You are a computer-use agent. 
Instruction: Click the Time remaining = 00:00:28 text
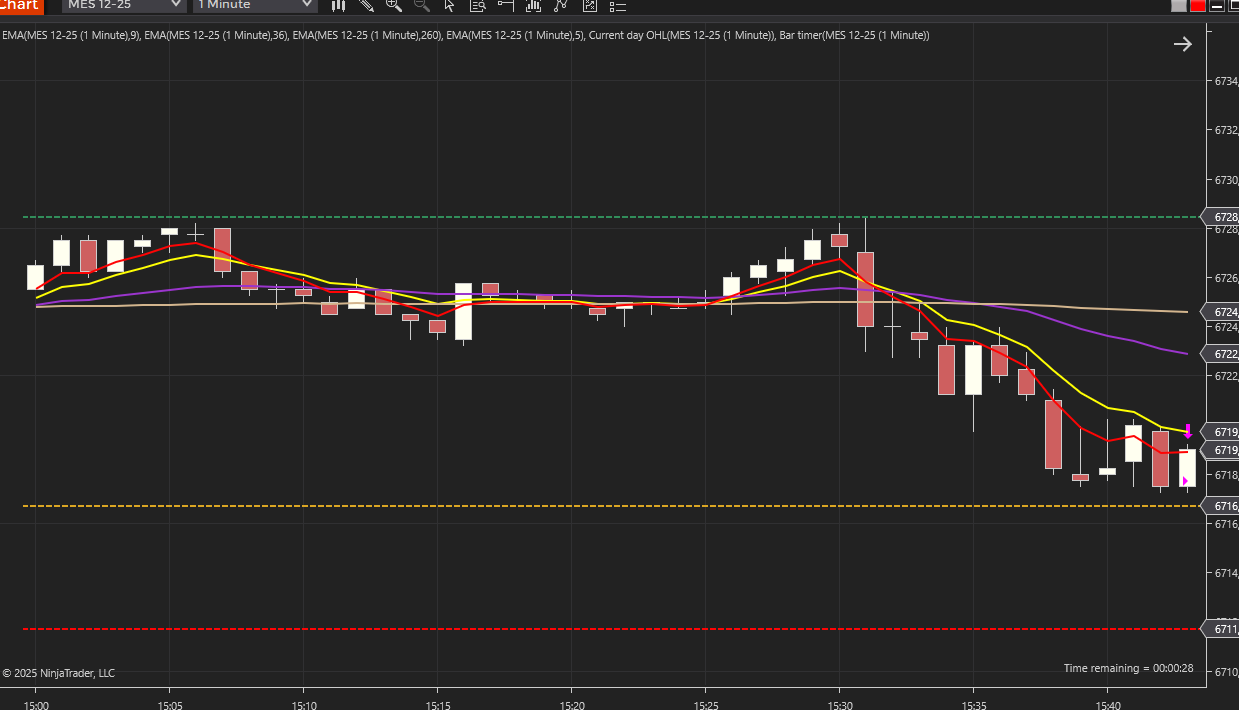1128,668
